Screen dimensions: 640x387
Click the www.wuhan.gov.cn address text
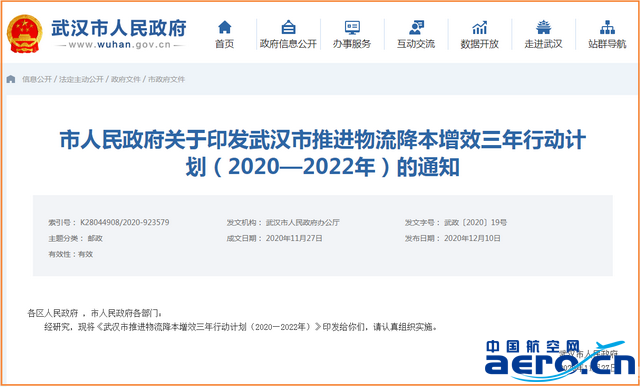[120, 45]
